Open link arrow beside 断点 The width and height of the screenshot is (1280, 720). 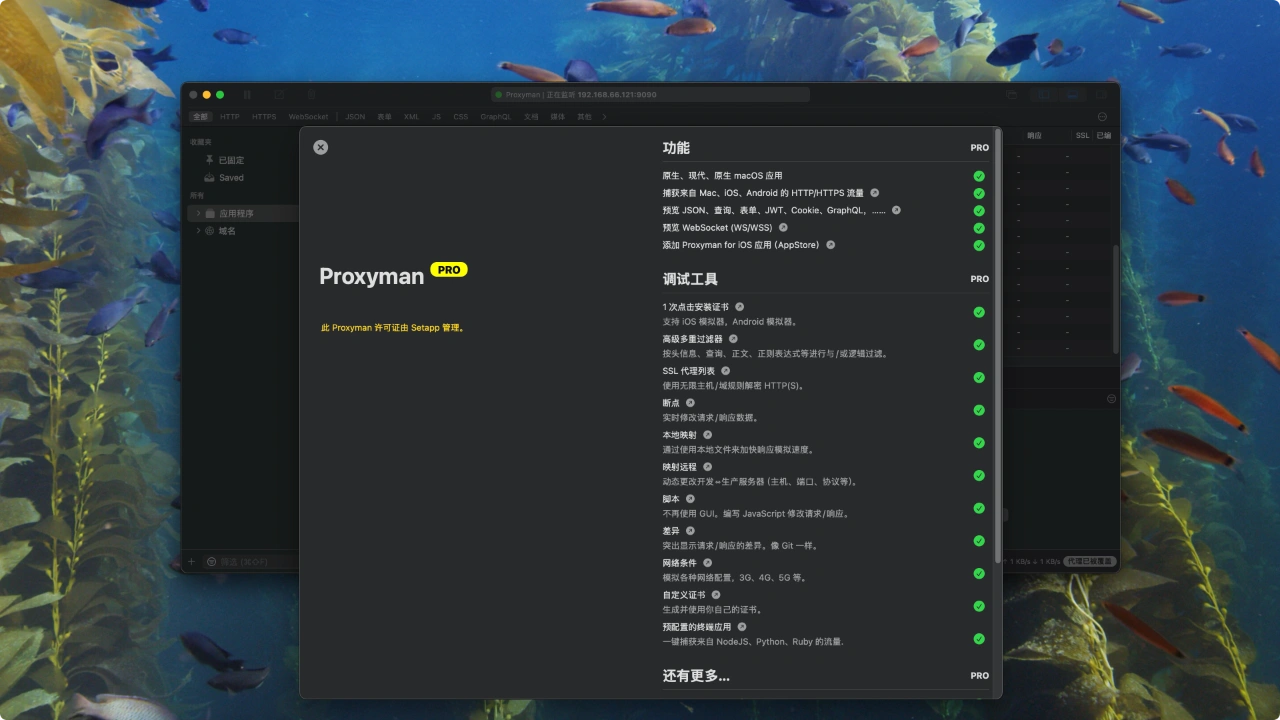[x=690, y=403]
